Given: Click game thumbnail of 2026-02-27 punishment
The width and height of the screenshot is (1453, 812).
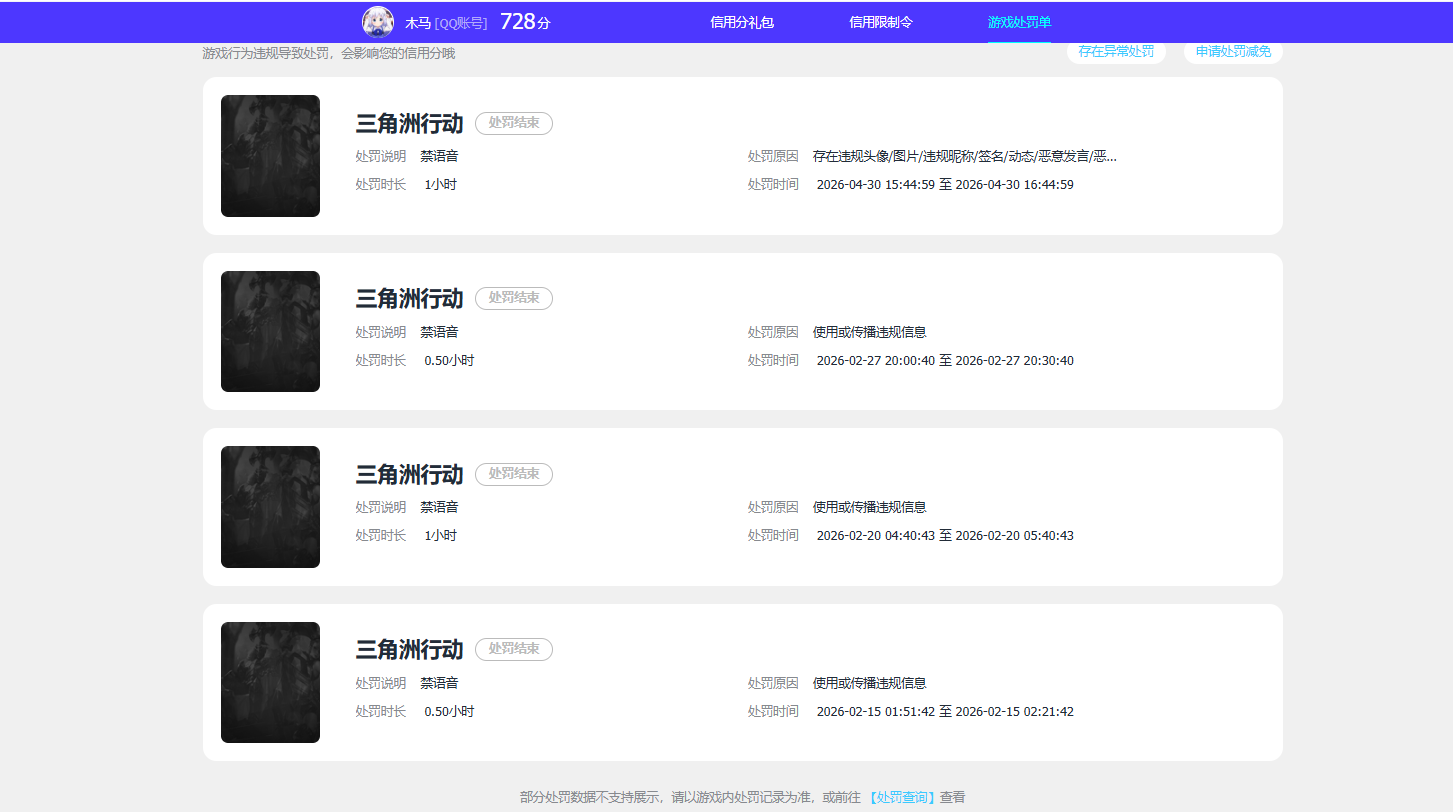Looking at the screenshot, I should coord(270,331).
